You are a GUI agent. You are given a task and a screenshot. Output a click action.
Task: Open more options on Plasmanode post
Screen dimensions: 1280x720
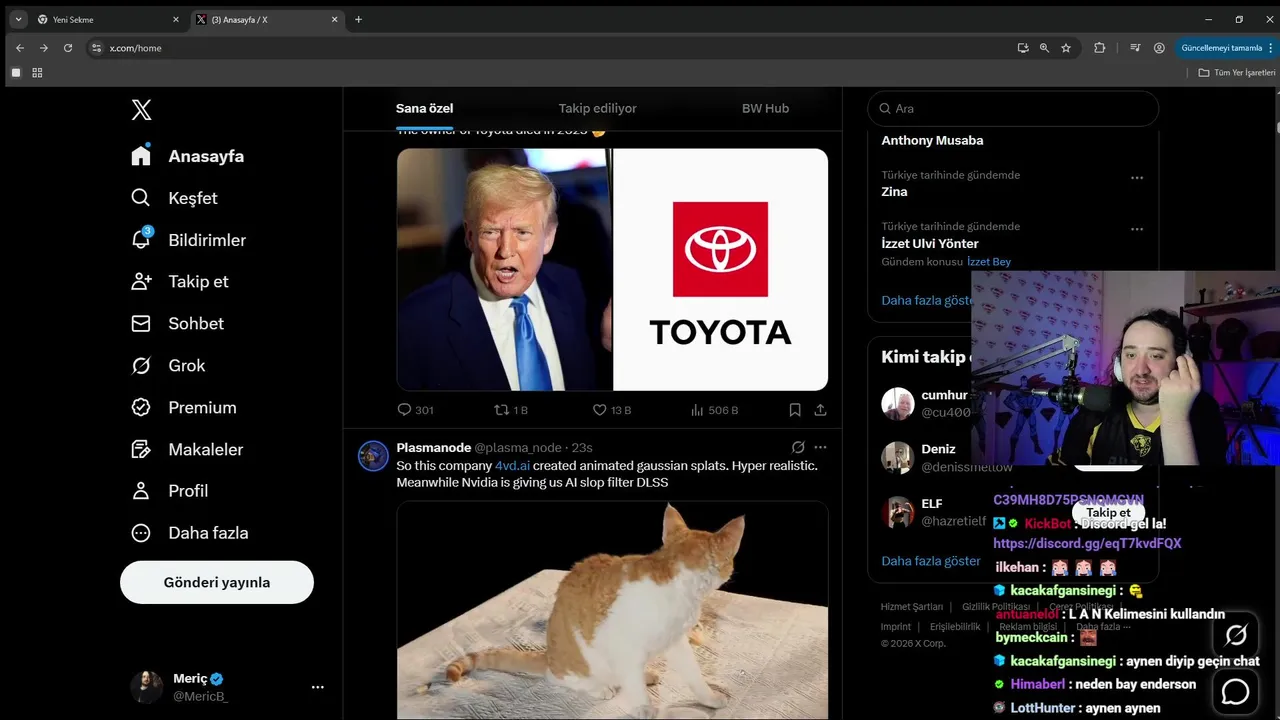coord(820,447)
